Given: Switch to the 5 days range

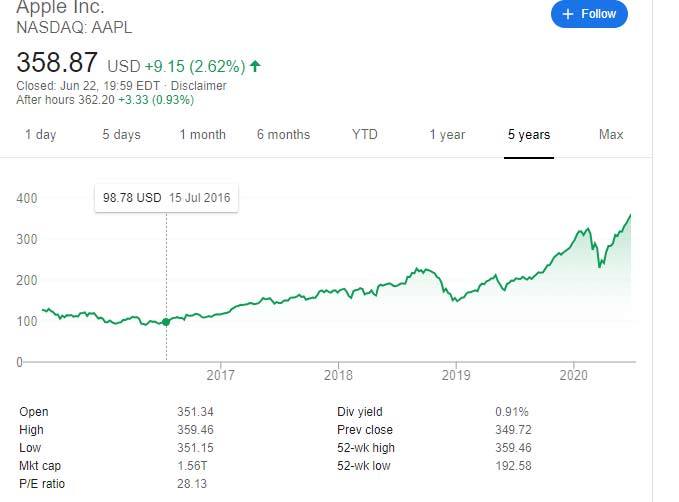Looking at the screenshot, I should tap(121, 135).
